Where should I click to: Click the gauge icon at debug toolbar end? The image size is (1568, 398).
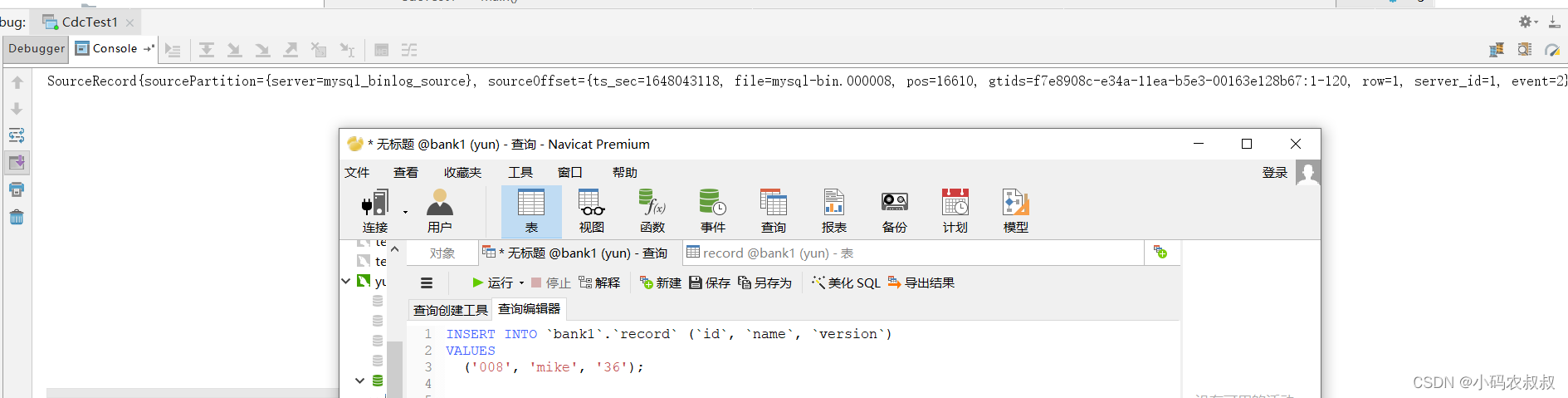[x=1552, y=51]
